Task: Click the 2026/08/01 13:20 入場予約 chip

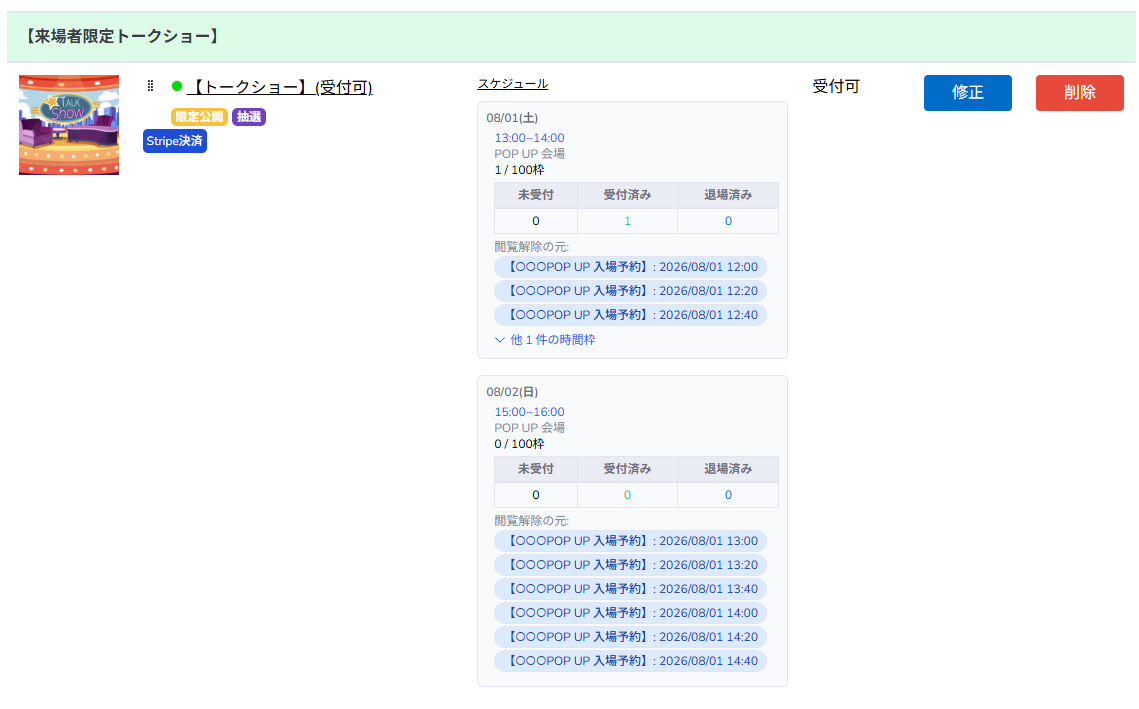Action: [x=631, y=564]
